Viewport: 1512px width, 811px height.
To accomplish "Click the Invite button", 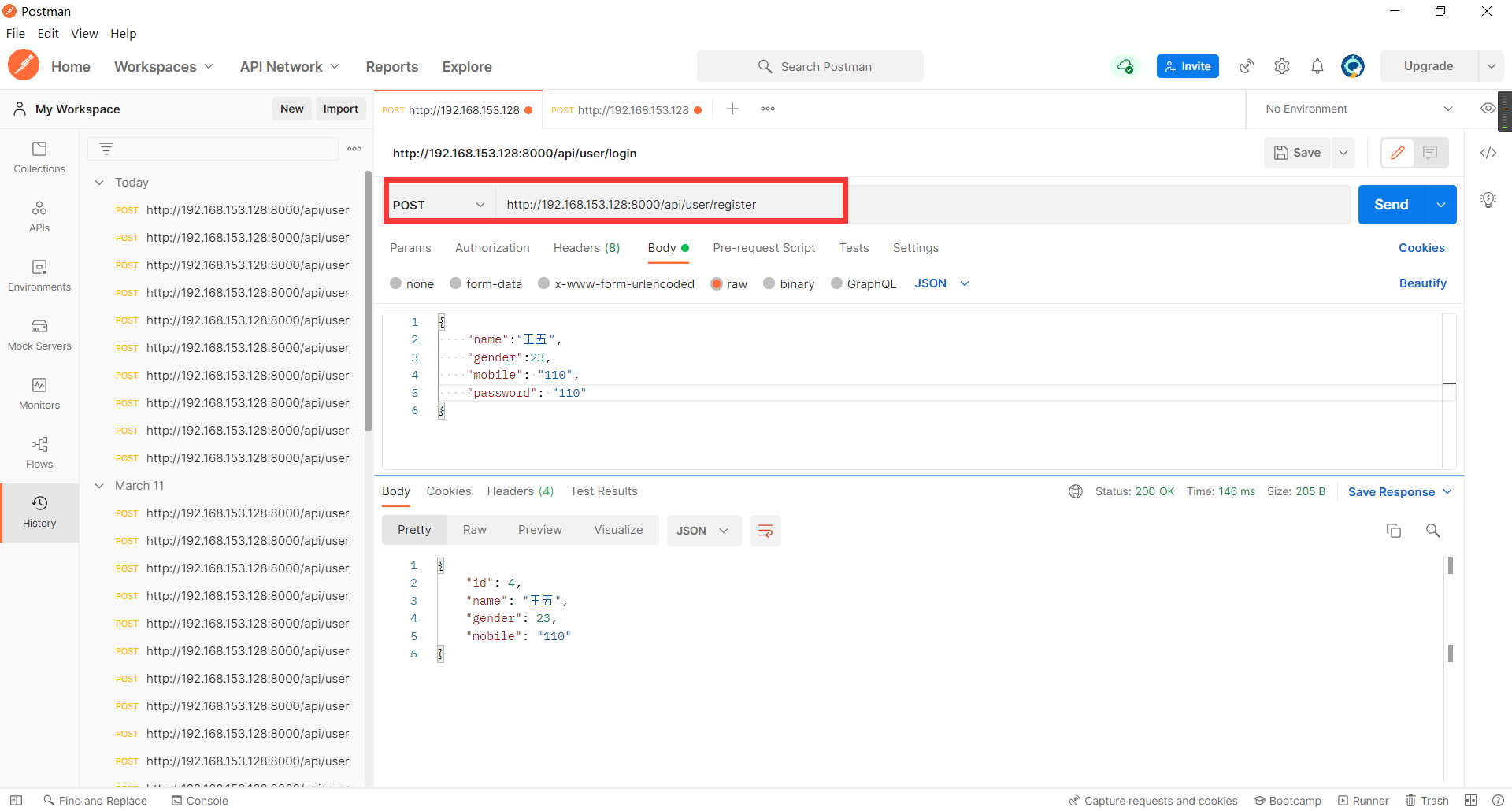I will tap(1188, 66).
